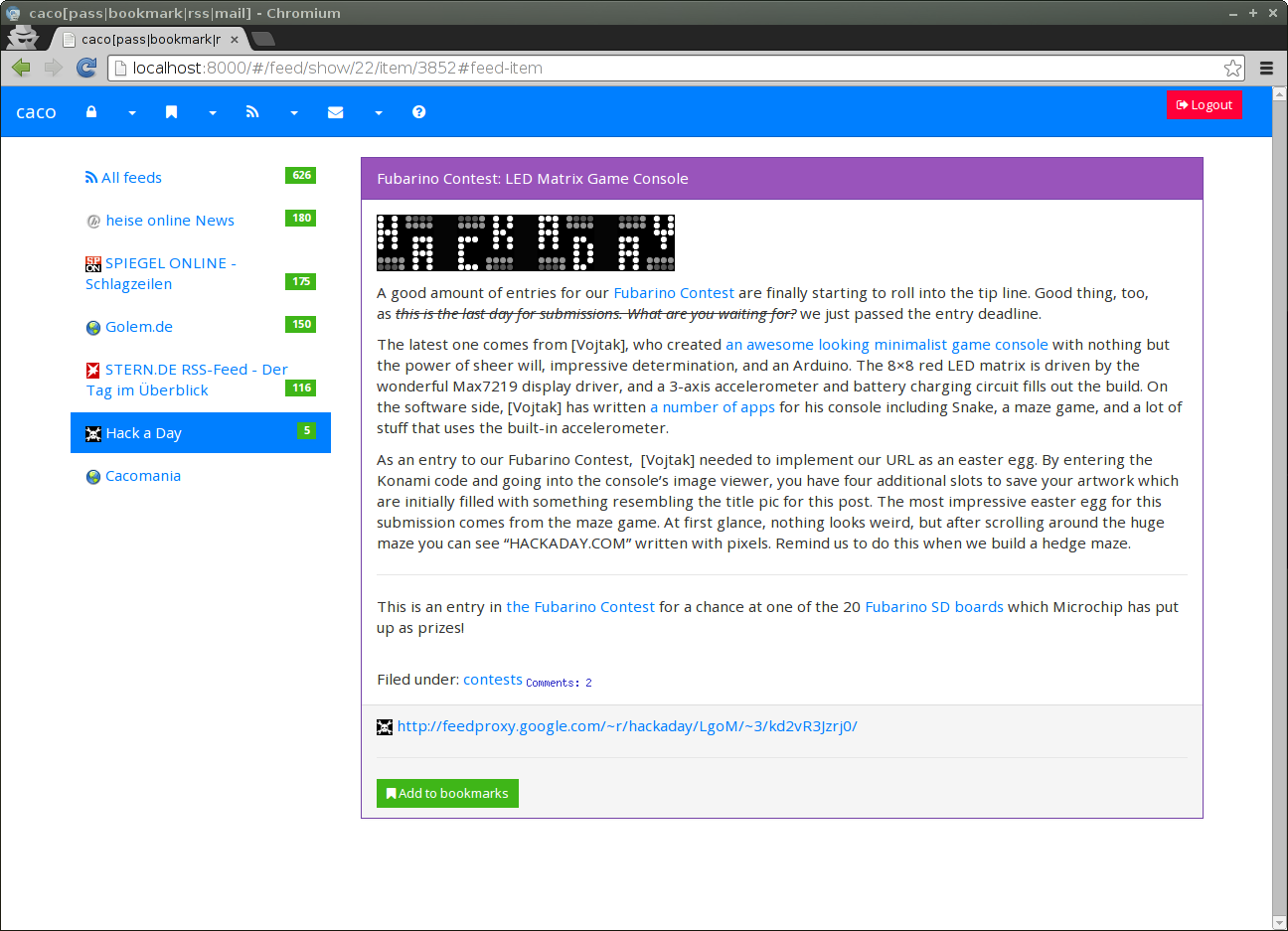Click the Add to bookmarks button
Screen dimensions: 1288x931
pyautogui.click(x=447, y=793)
